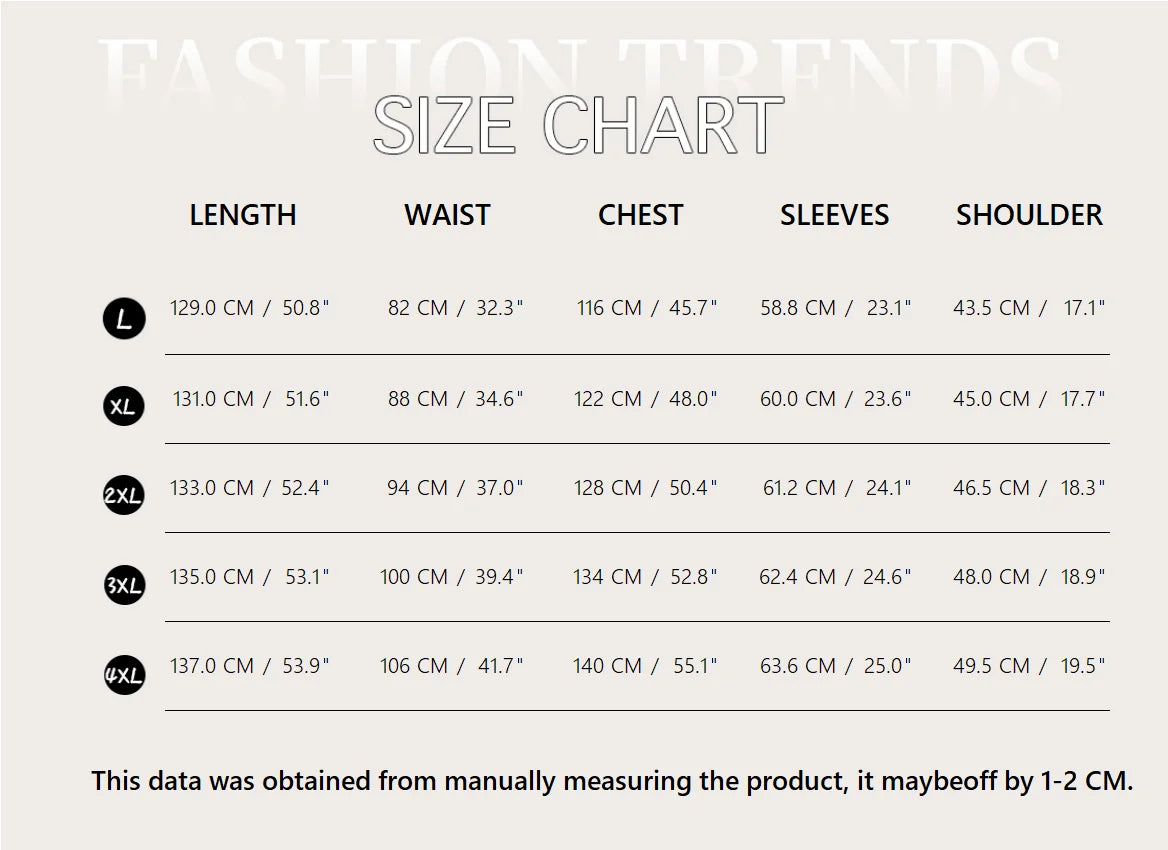Click the 129.0 CM length value
The width and height of the screenshot is (1168, 850).
tap(212, 308)
